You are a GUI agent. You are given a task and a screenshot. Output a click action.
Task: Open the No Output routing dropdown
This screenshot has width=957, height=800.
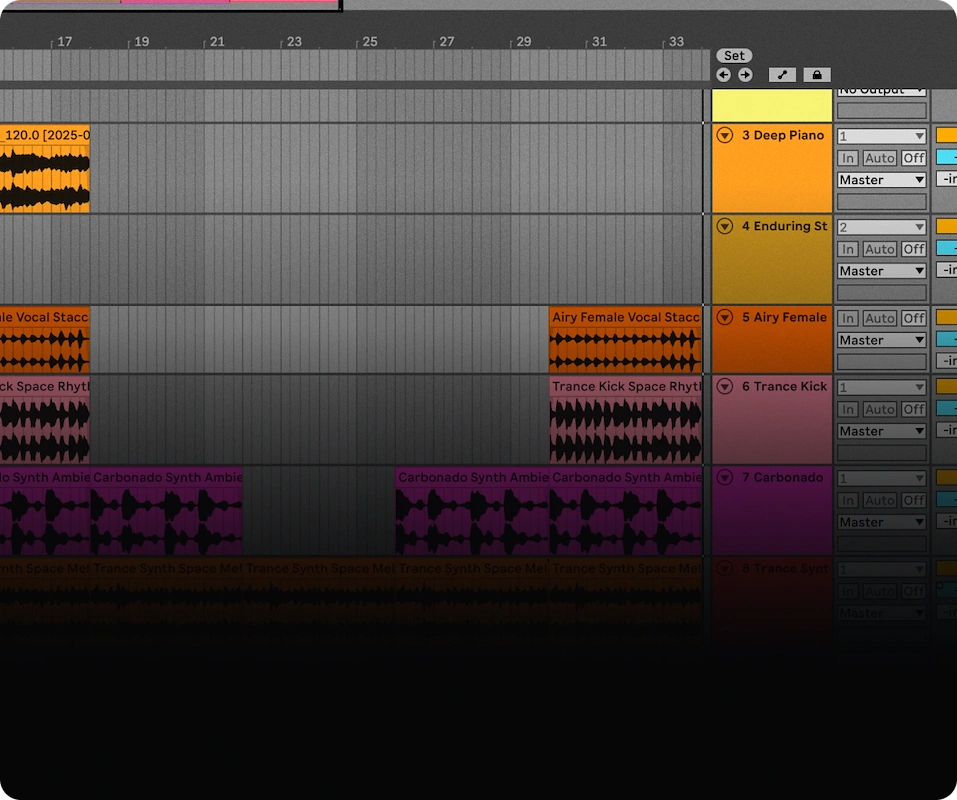pos(880,88)
